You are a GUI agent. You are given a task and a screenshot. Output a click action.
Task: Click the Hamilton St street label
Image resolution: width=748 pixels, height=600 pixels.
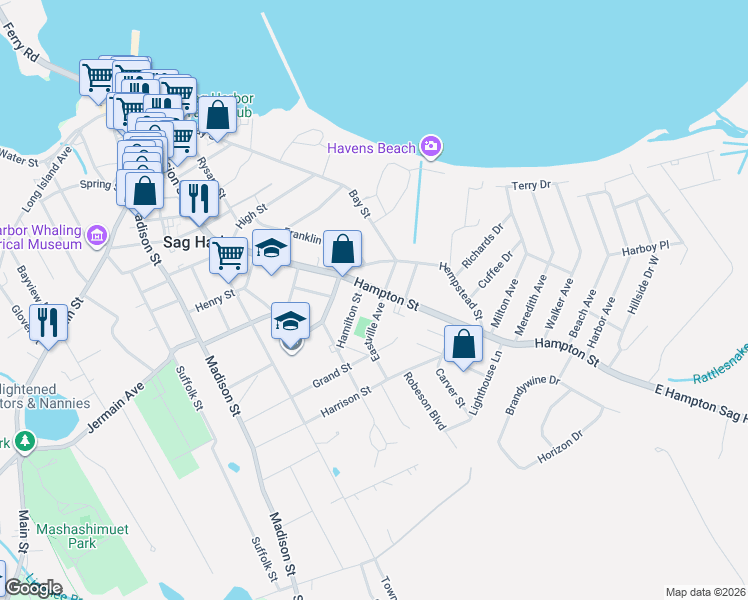point(349,321)
